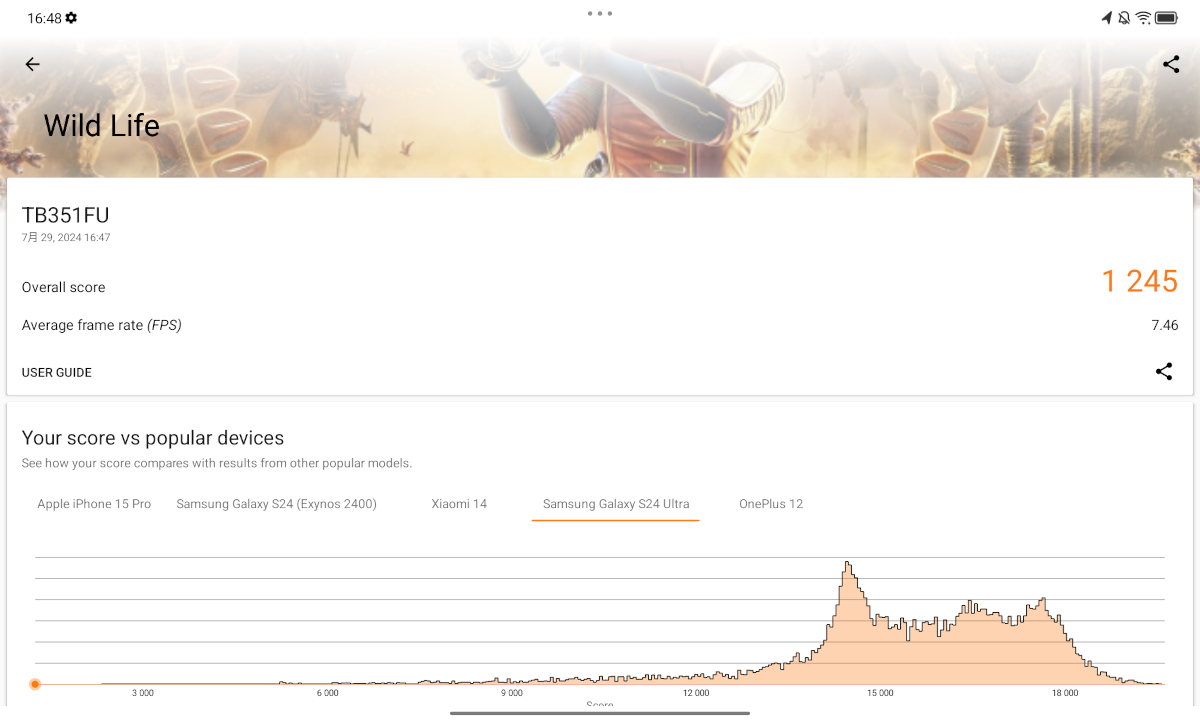Tap the Average frame rate (FPS) label

click(x=102, y=325)
